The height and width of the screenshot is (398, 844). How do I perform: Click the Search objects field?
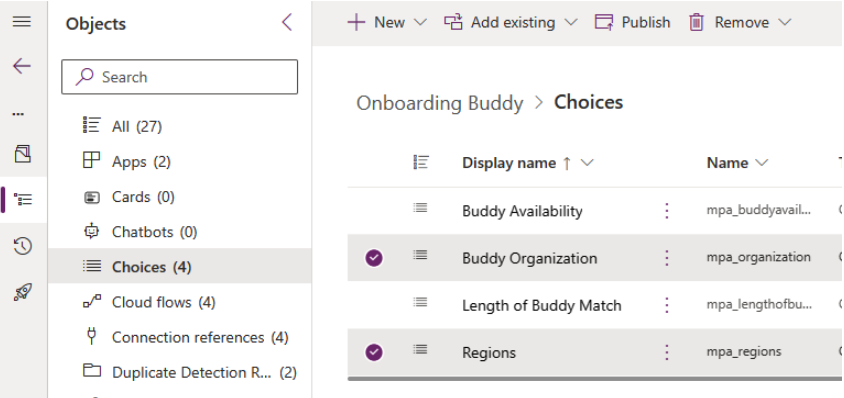[x=179, y=77]
